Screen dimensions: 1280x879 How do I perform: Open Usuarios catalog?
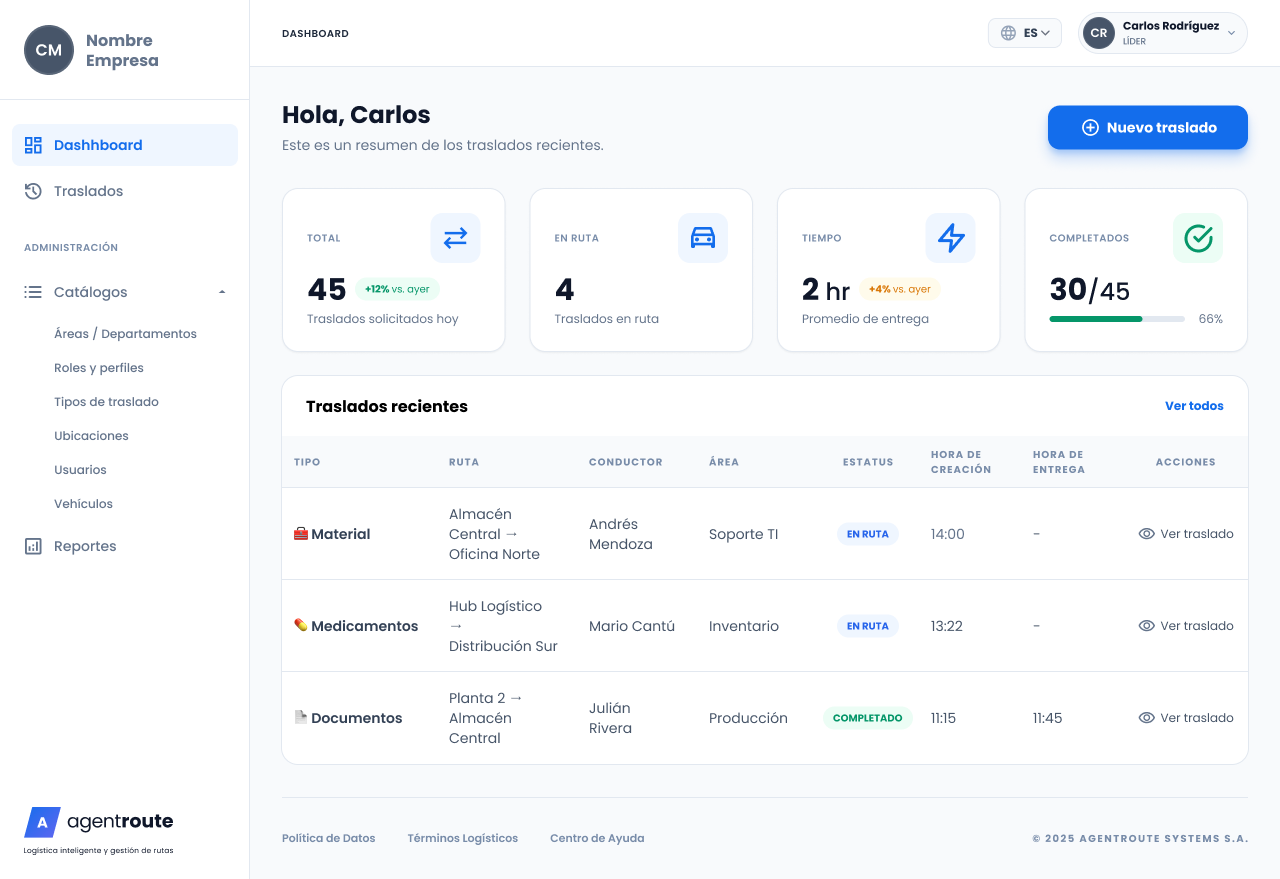(80, 470)
